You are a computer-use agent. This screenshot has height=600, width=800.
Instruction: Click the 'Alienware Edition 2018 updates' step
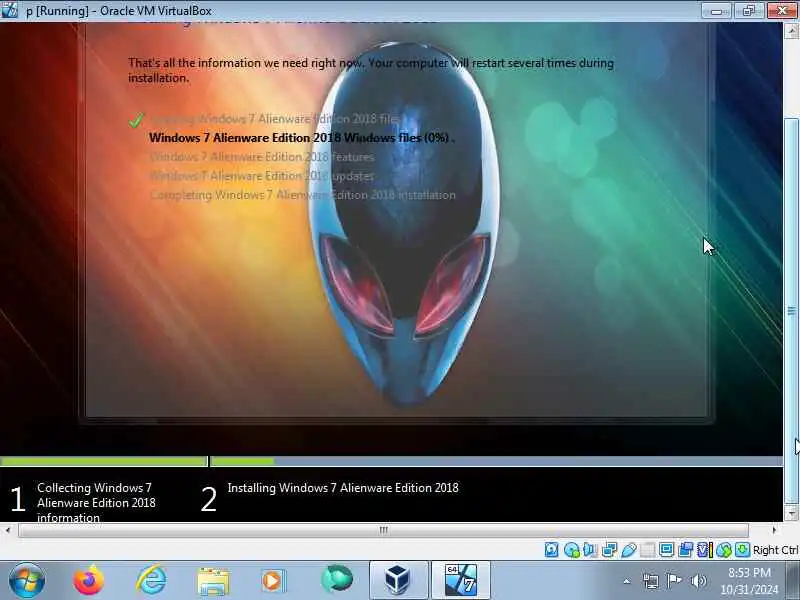click(x=262, y=176)
